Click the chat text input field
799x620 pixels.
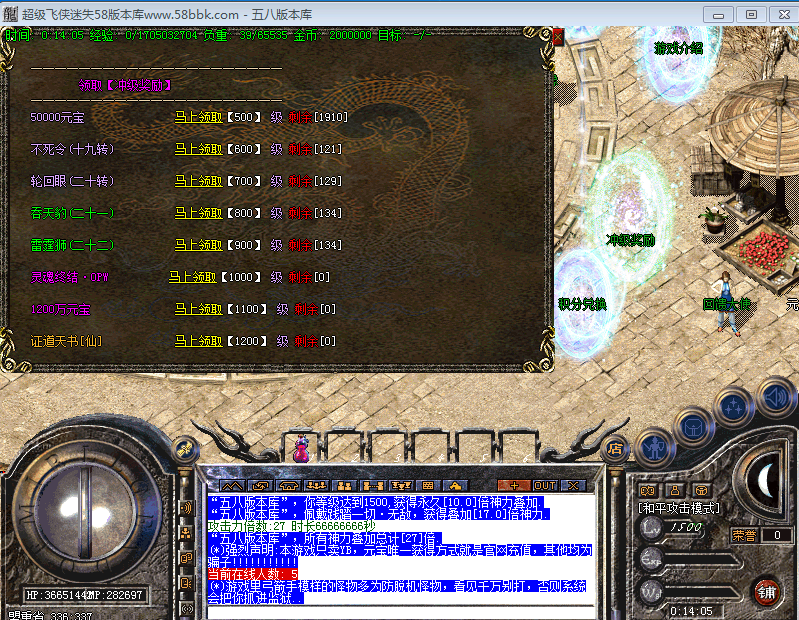tap(401, 612)
